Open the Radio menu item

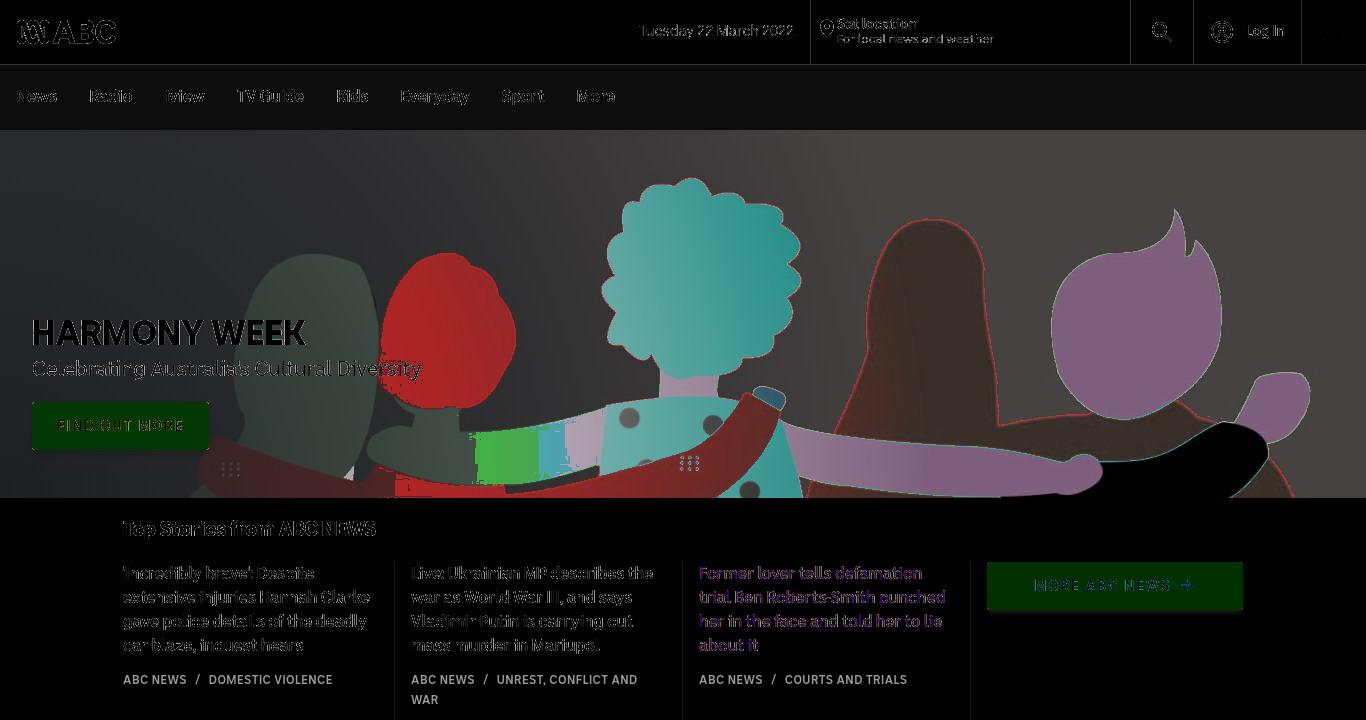[111, 96]
